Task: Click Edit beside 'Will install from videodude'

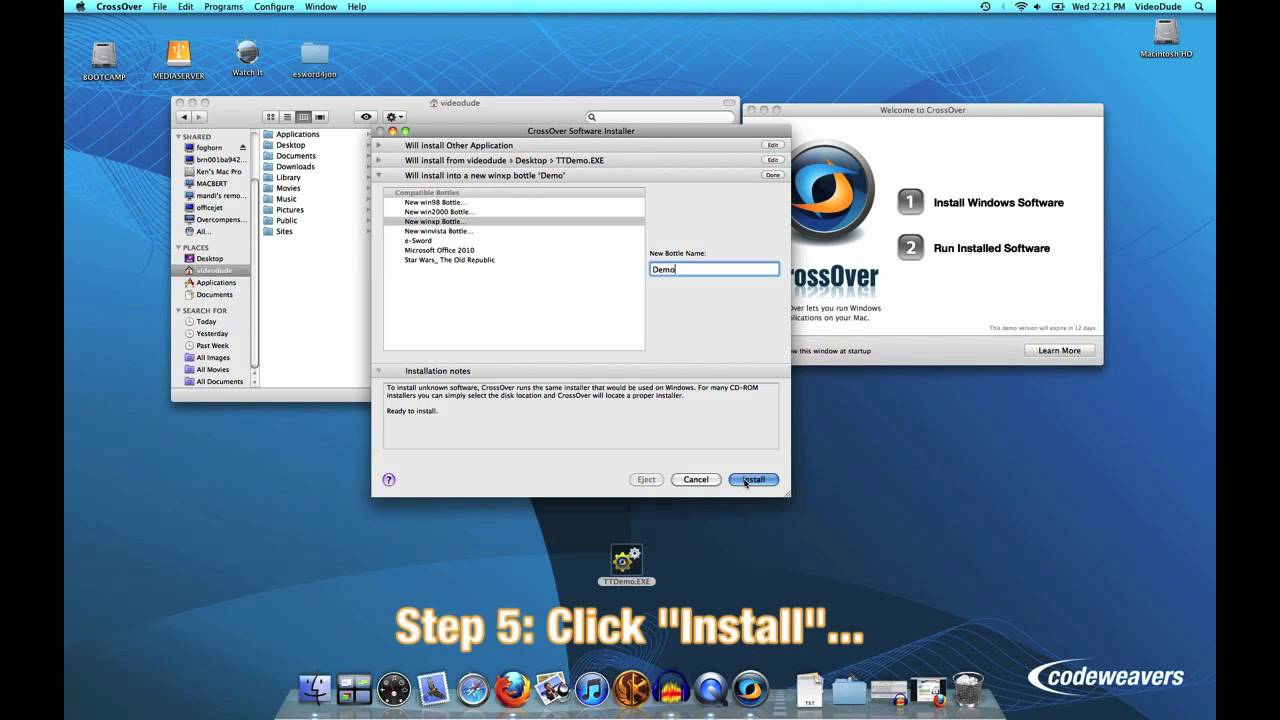Action: [x=773, y=160]
